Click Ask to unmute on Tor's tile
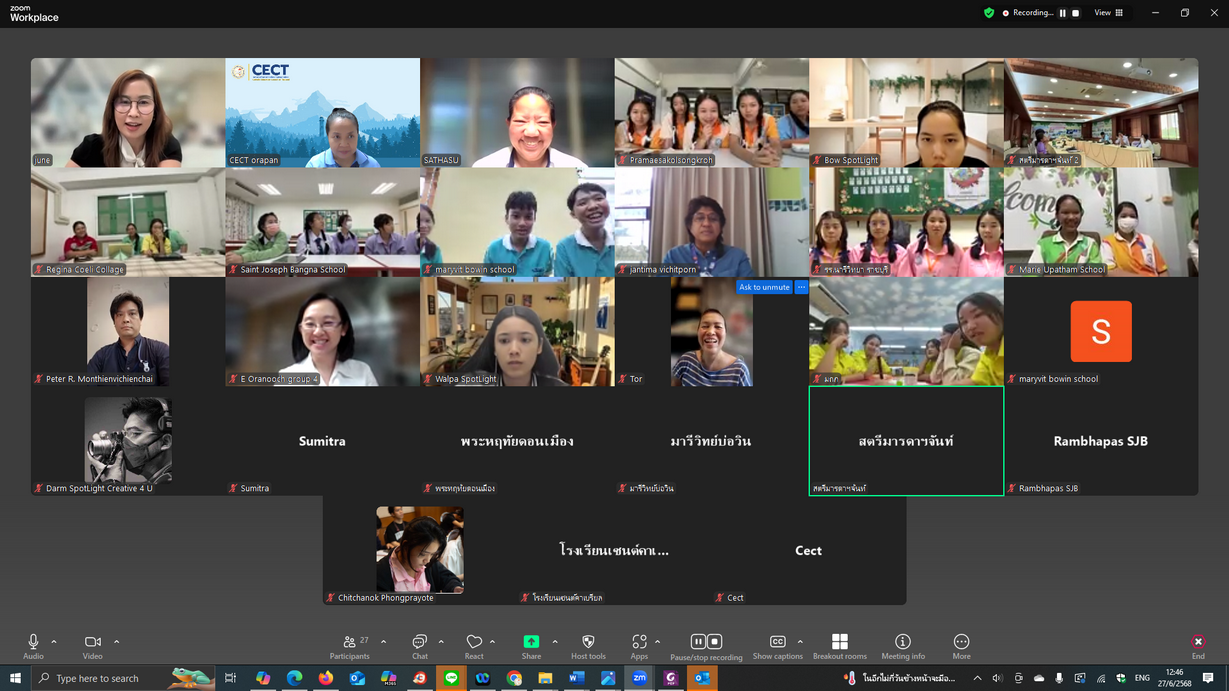The image size is (1229, 691). pyautogui.click(x=764, y=287)
